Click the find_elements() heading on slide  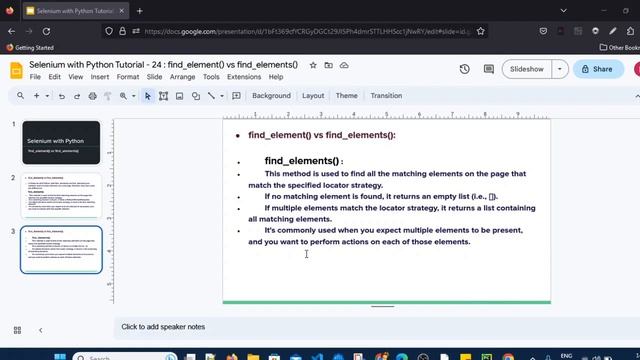tap(304, 161)
